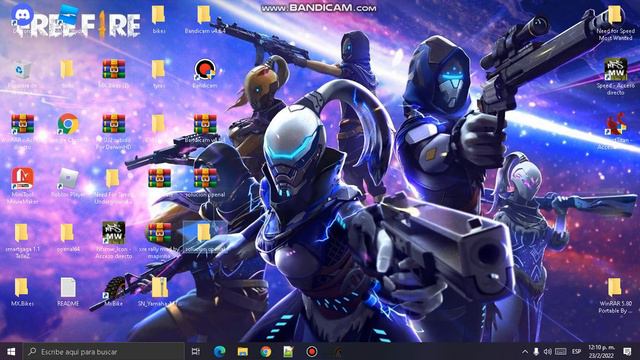640x360 pixels.
Task: Expand the hidden system tray icons chevron
Action: click(x=525, y=351)
